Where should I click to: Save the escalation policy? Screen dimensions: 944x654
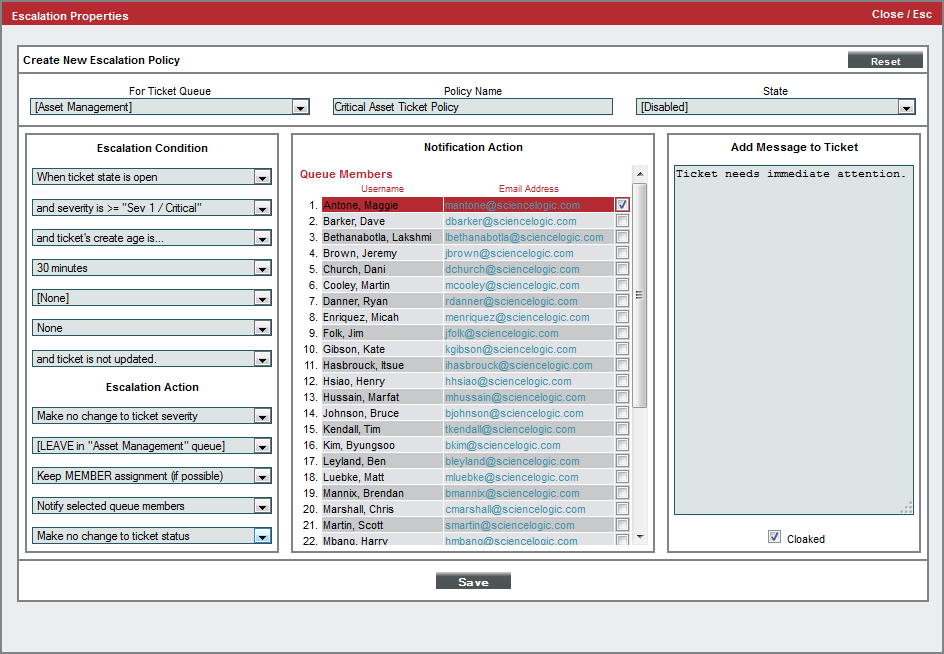pos(473,581)
